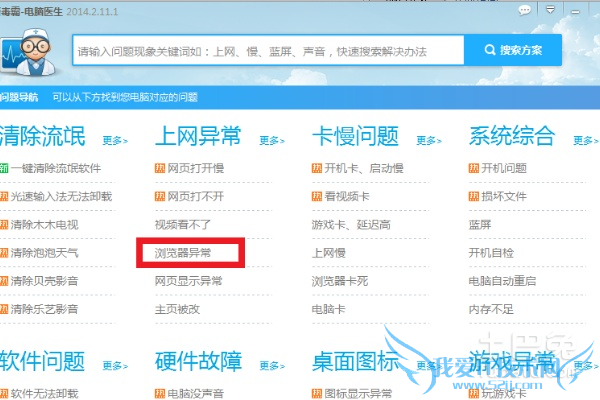Click hot badge icon beside 图标显示异常
This screenshot has width=600, height=400.
(317, 393)
